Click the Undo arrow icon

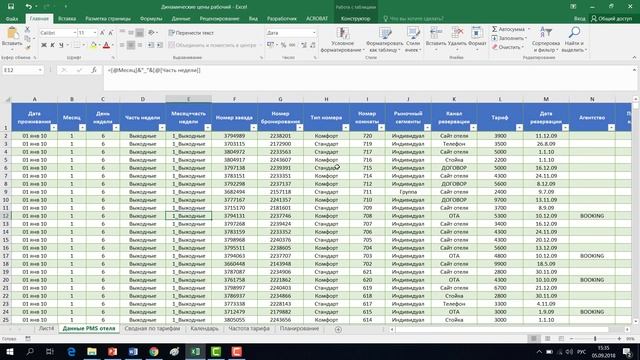click(28, 7)
